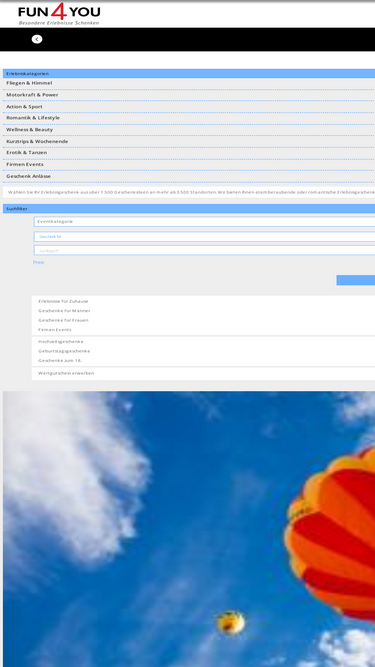Click the blue search button
The width and height of the screenshot is (375, 667).
[x=356, y=280]
